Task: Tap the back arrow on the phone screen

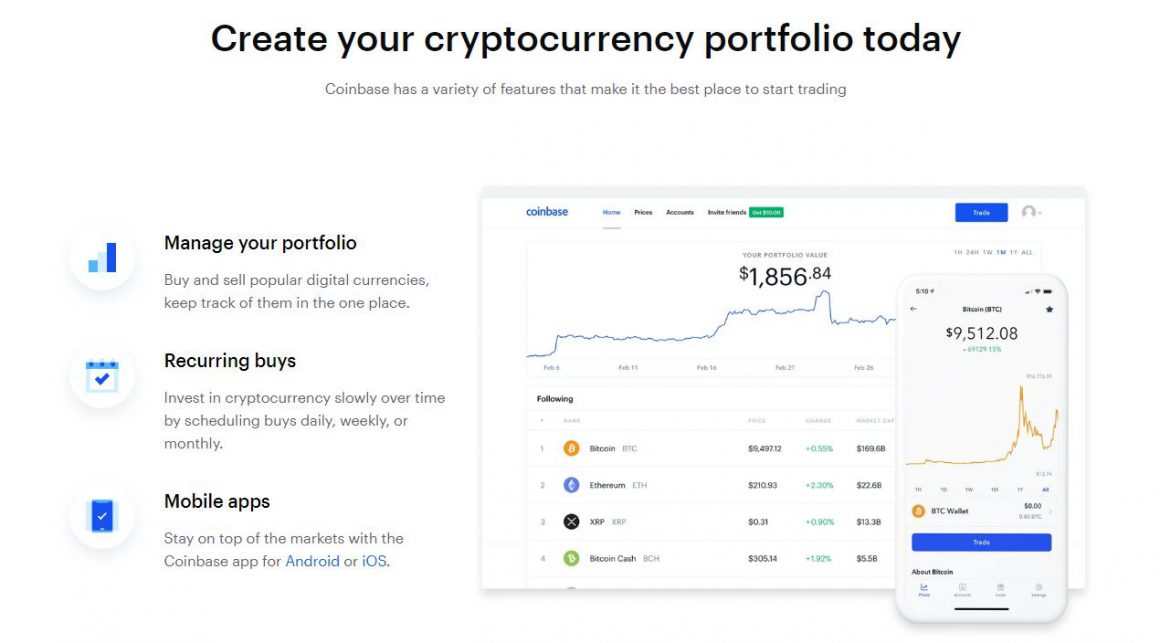Action: coord(914,309)
